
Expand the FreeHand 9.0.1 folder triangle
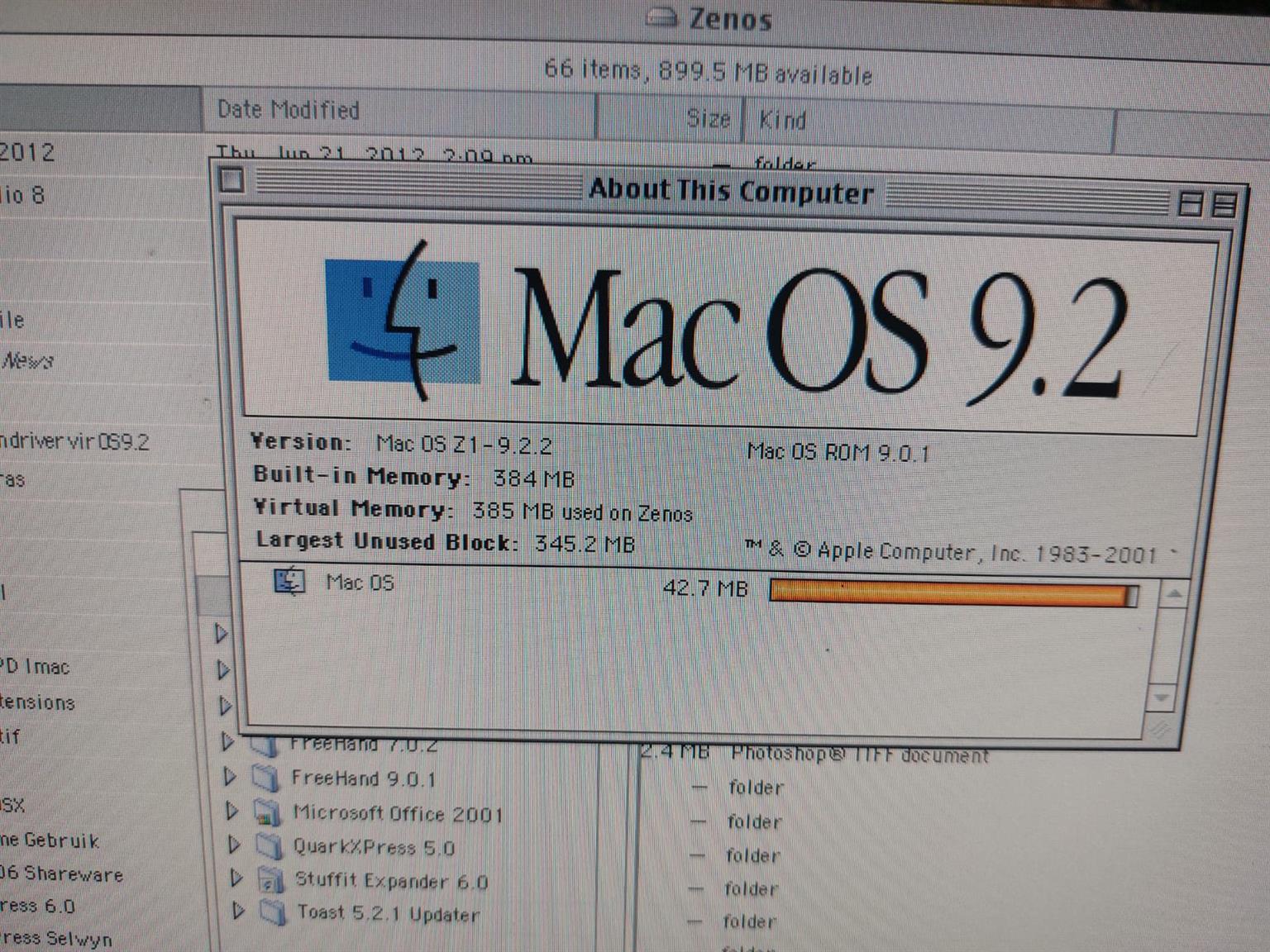(229, 777)
